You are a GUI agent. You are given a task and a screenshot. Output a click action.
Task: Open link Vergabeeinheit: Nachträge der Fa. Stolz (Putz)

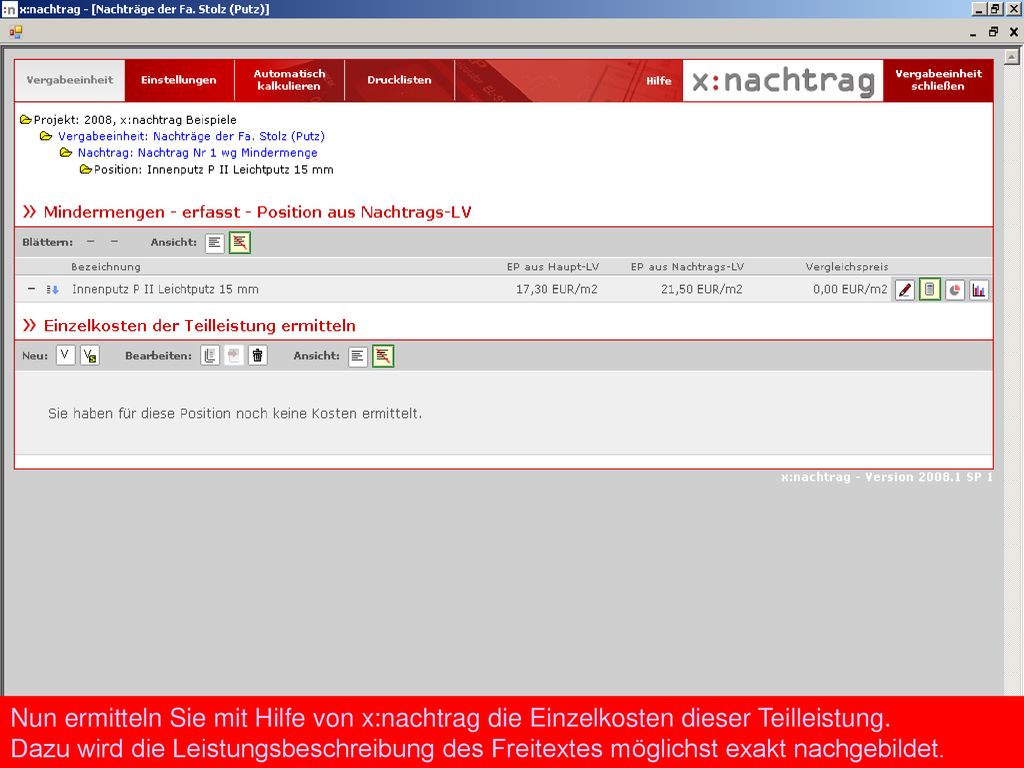point(191,136)
